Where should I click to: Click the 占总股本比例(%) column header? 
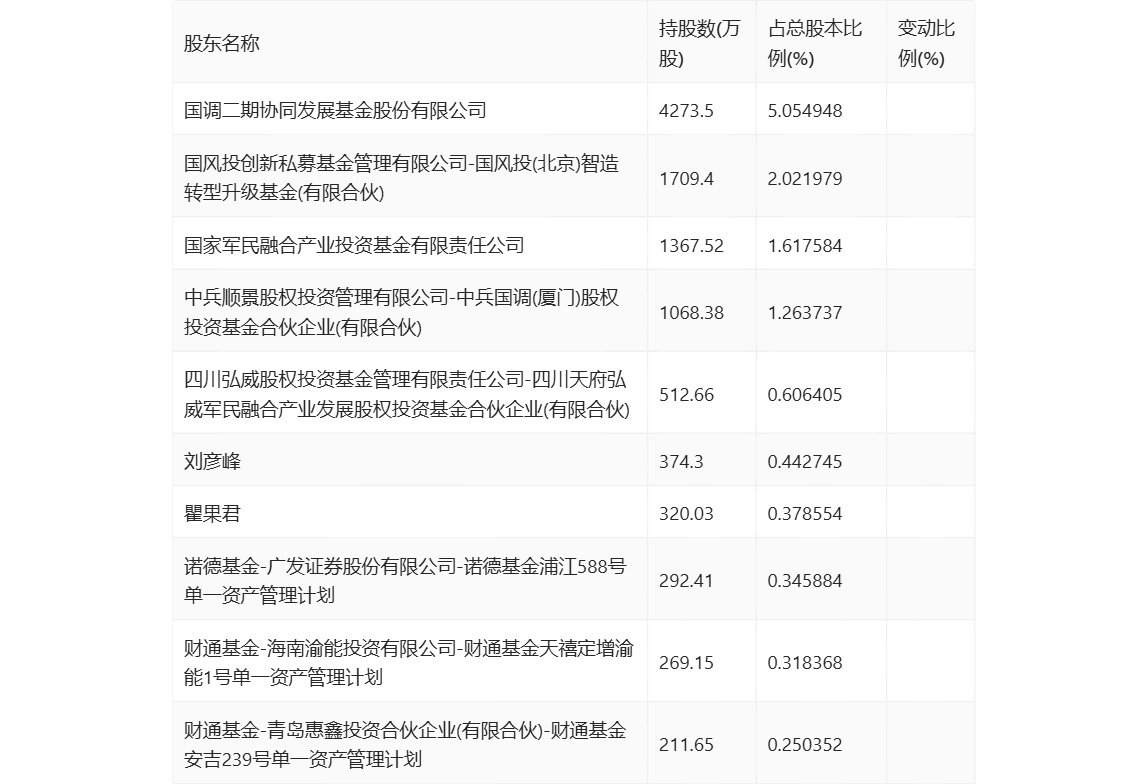(815, 44)
